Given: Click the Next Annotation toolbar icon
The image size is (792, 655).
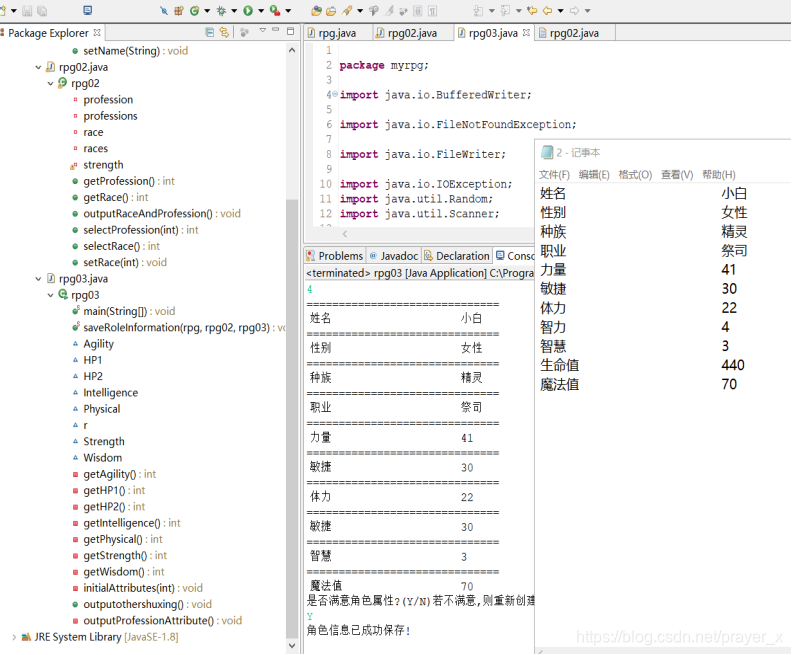Looking at the screenshot, I should point(478,11).
